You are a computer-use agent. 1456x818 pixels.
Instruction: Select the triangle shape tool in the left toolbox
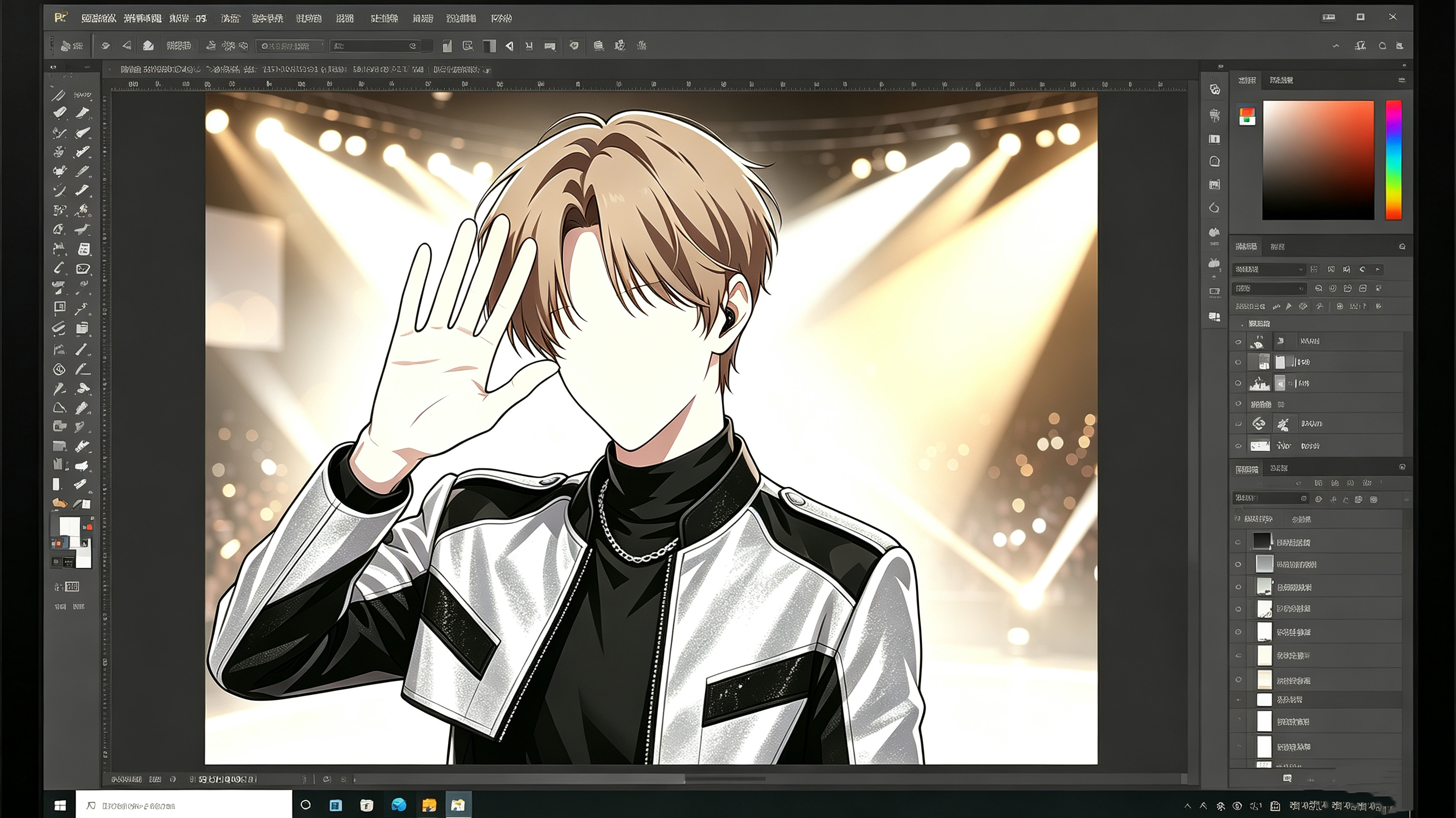click(59, 407)
